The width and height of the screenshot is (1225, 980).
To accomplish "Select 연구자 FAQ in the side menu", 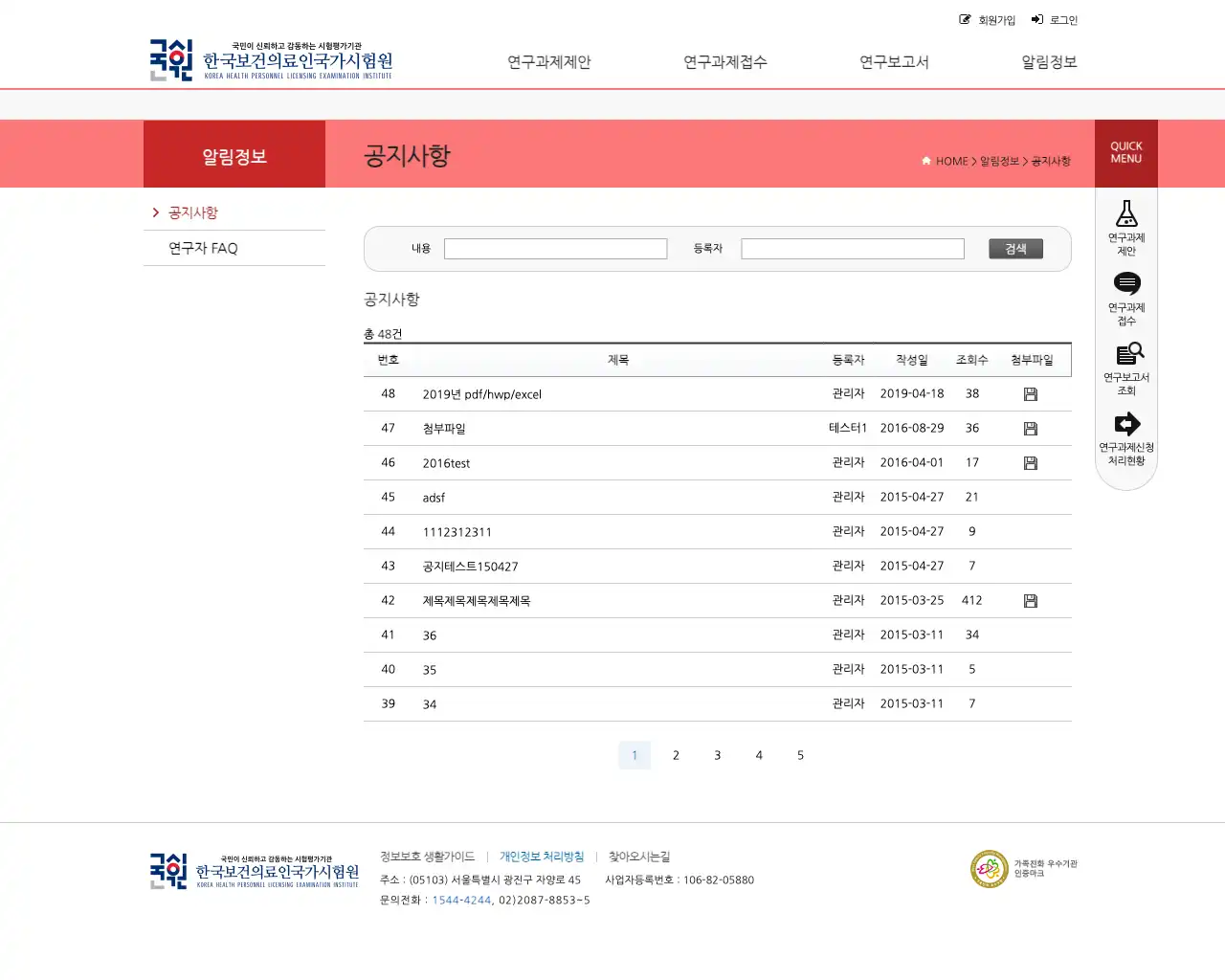I will (203, 248).
